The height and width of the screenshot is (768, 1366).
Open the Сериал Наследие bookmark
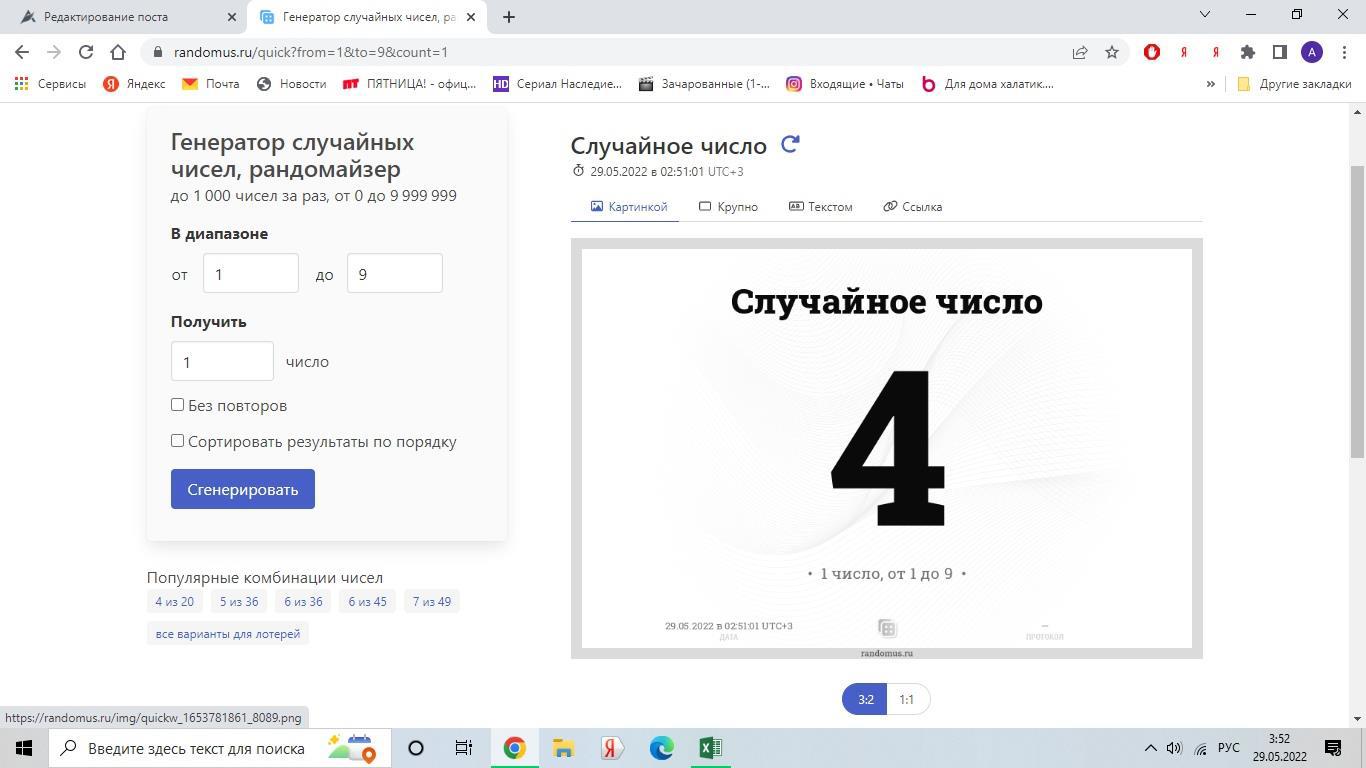tap(557, 84)
